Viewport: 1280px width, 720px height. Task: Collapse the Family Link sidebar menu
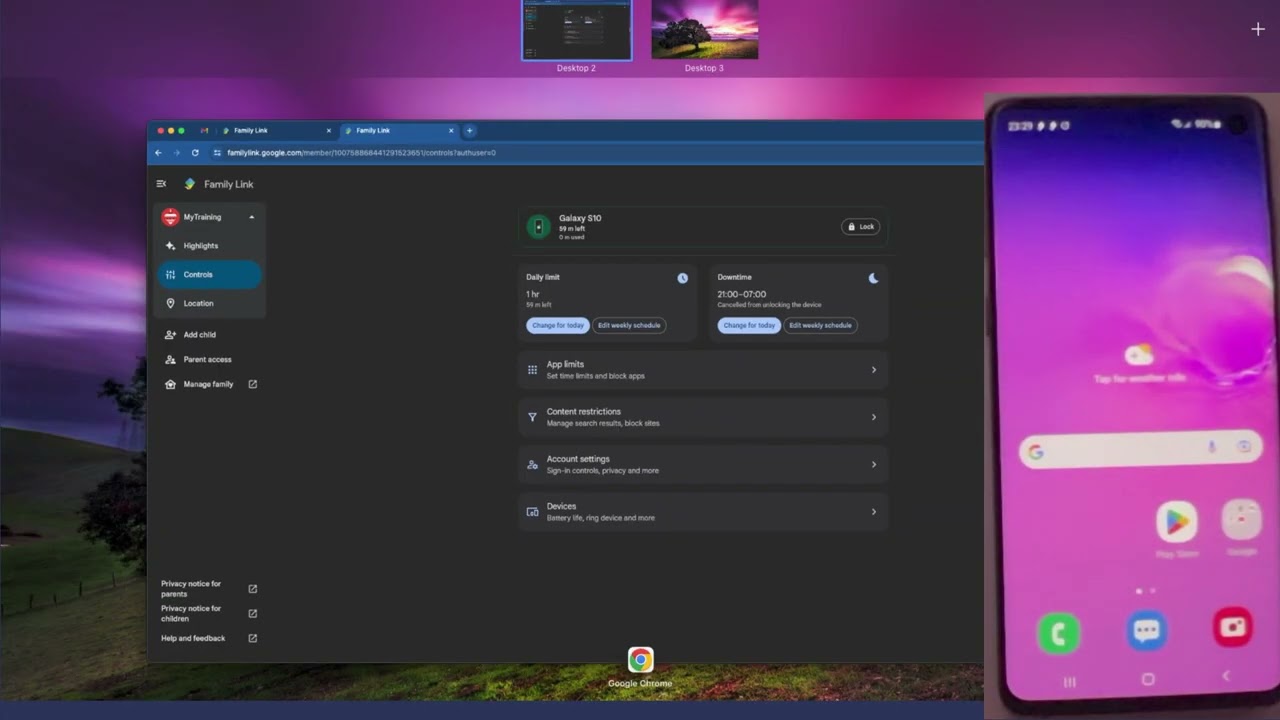(x=161, y=184)
